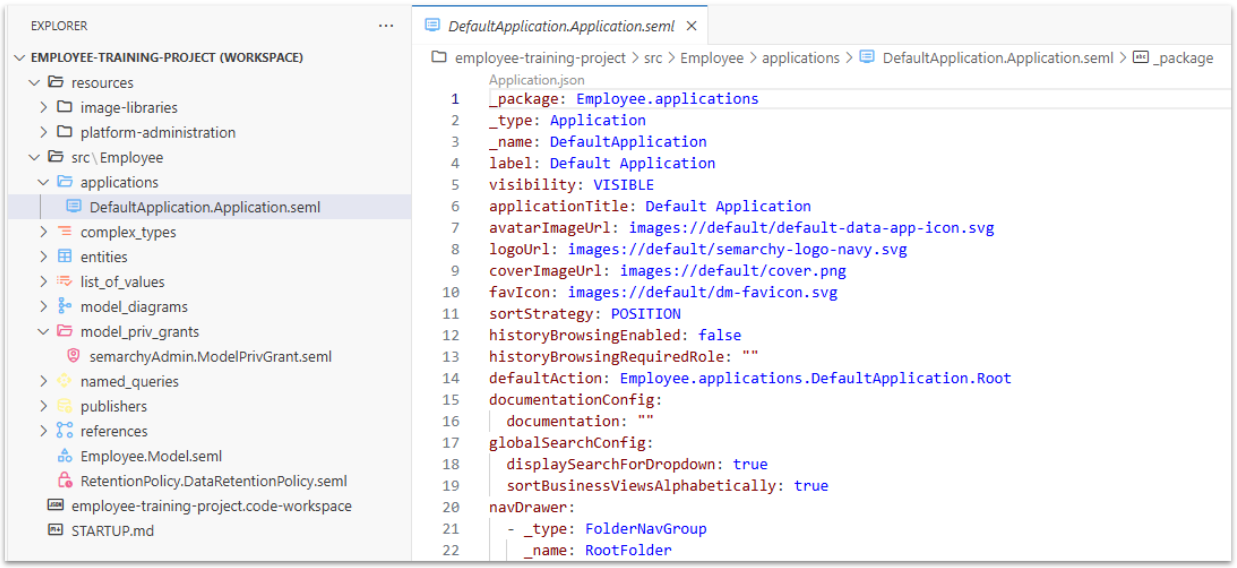Expand the complex_types folder chevron
The image size is (1237, 568).
(x=43, y=232)
